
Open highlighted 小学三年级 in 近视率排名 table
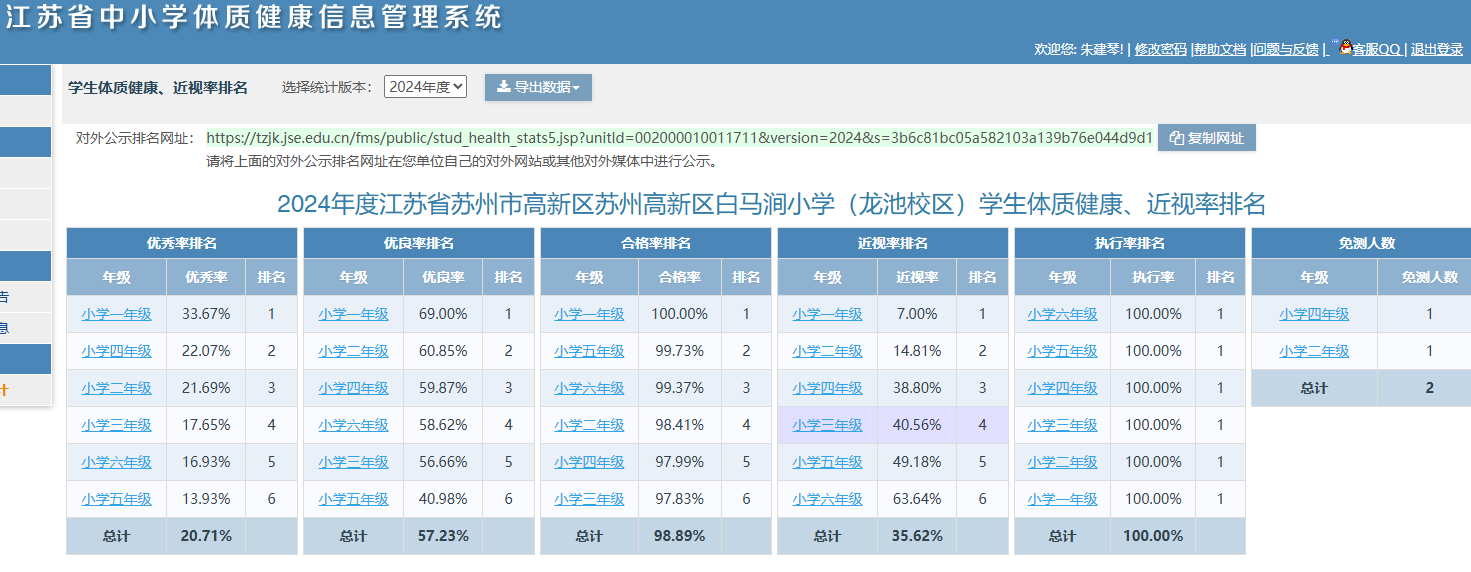coord(827,425)
